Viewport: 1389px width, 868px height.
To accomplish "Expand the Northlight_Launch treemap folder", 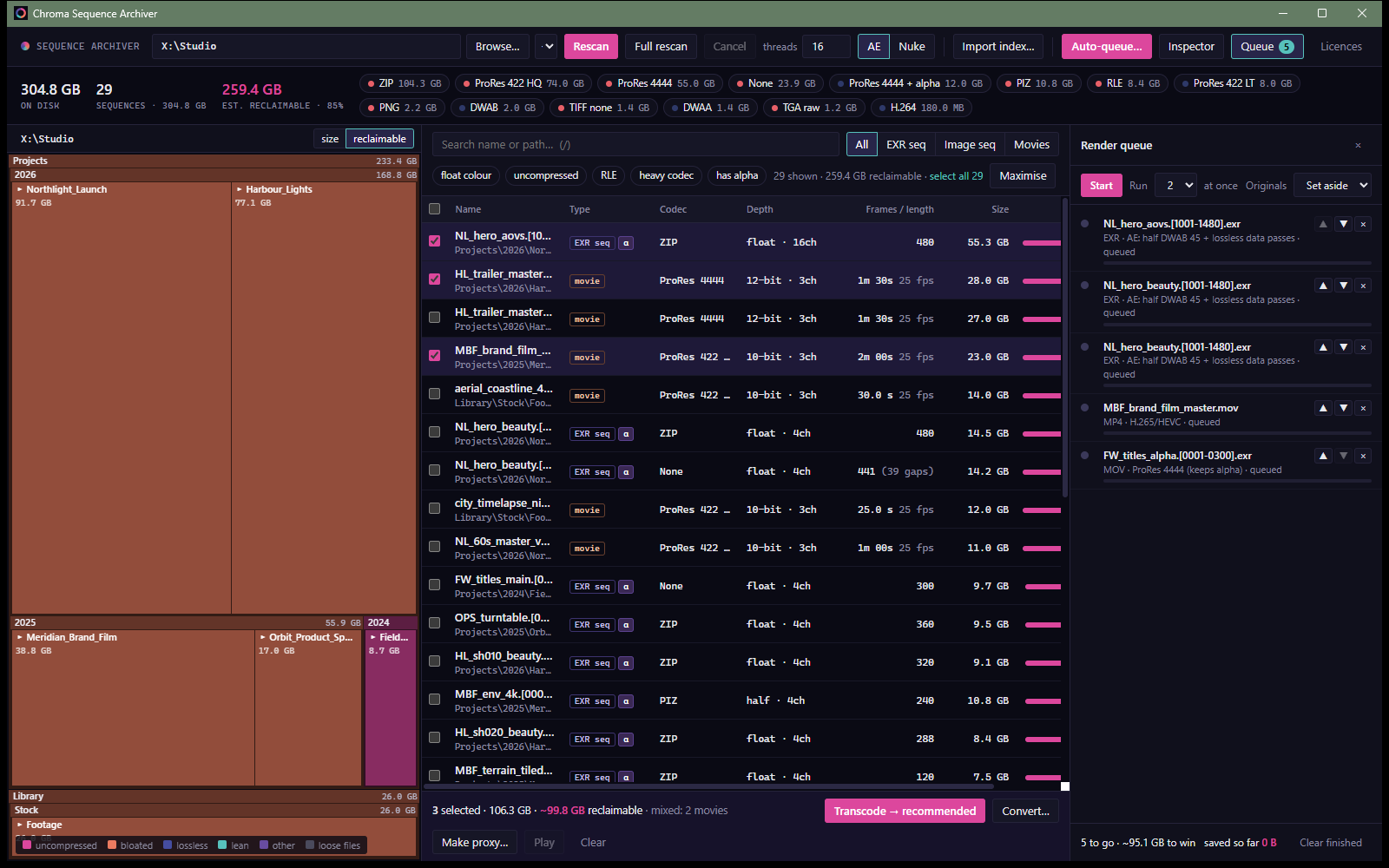I will [20, 189].
